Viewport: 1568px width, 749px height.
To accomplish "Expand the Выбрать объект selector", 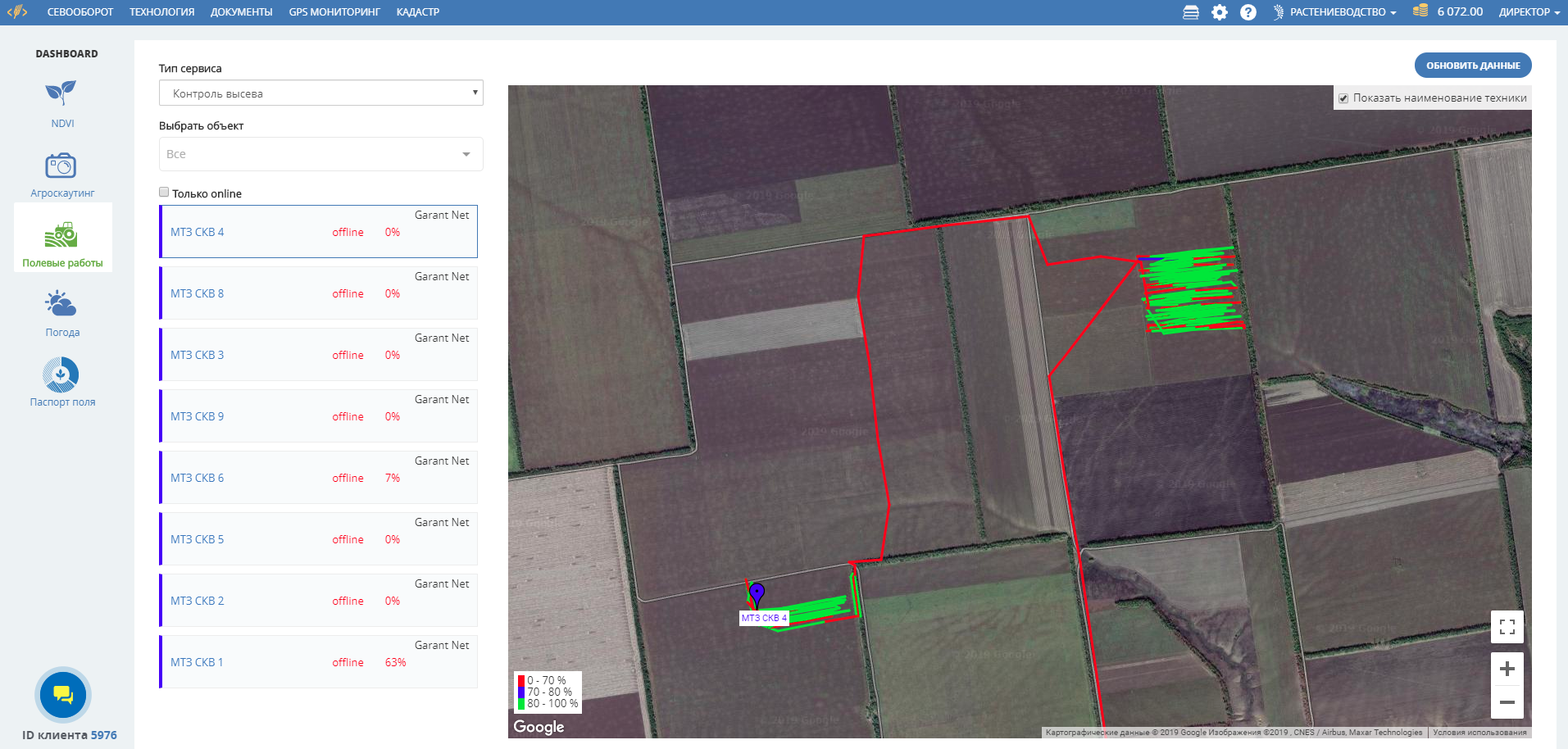I will point(320,154).
